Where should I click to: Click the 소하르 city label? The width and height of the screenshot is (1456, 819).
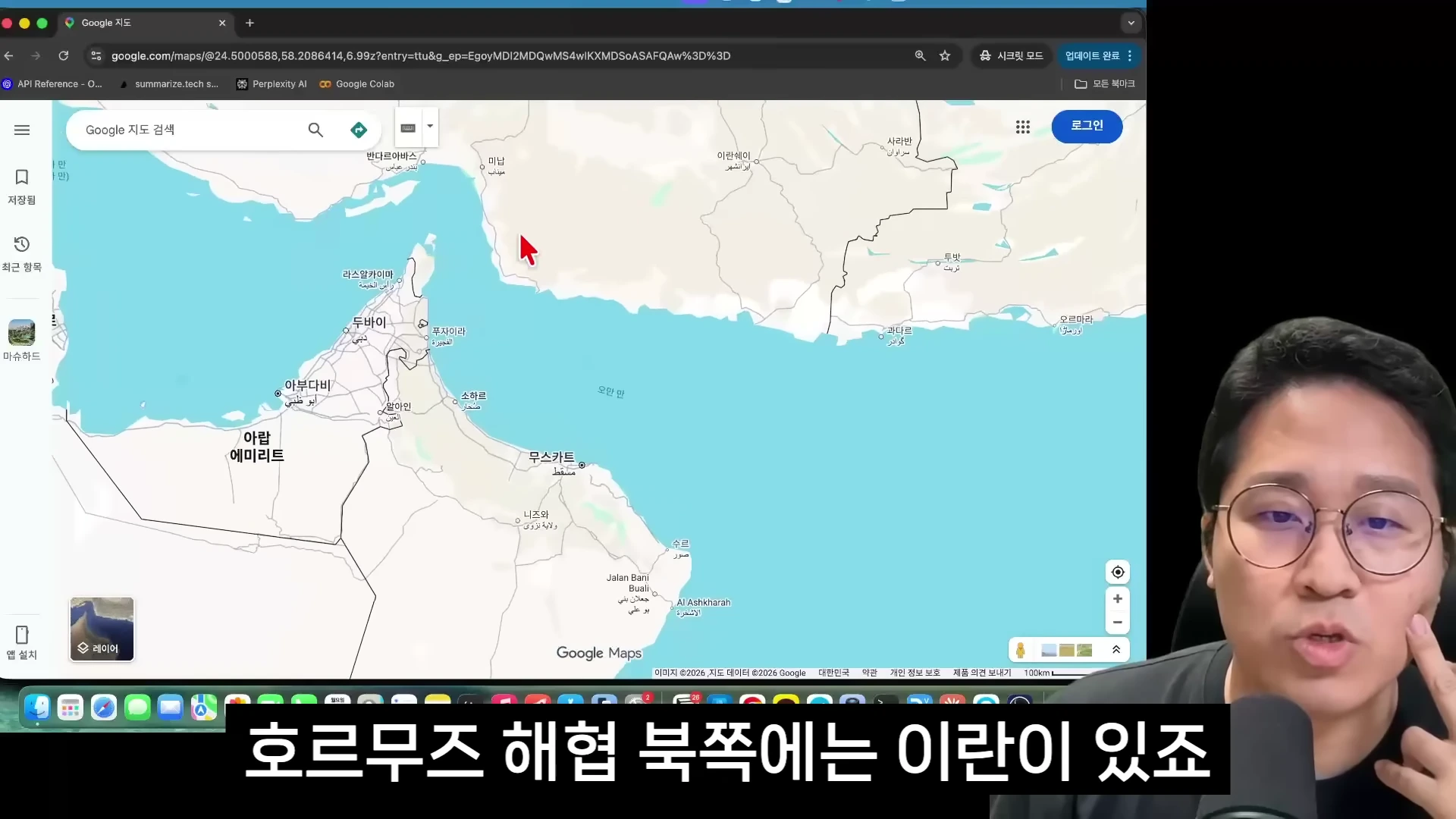click(x=473, y=396)
